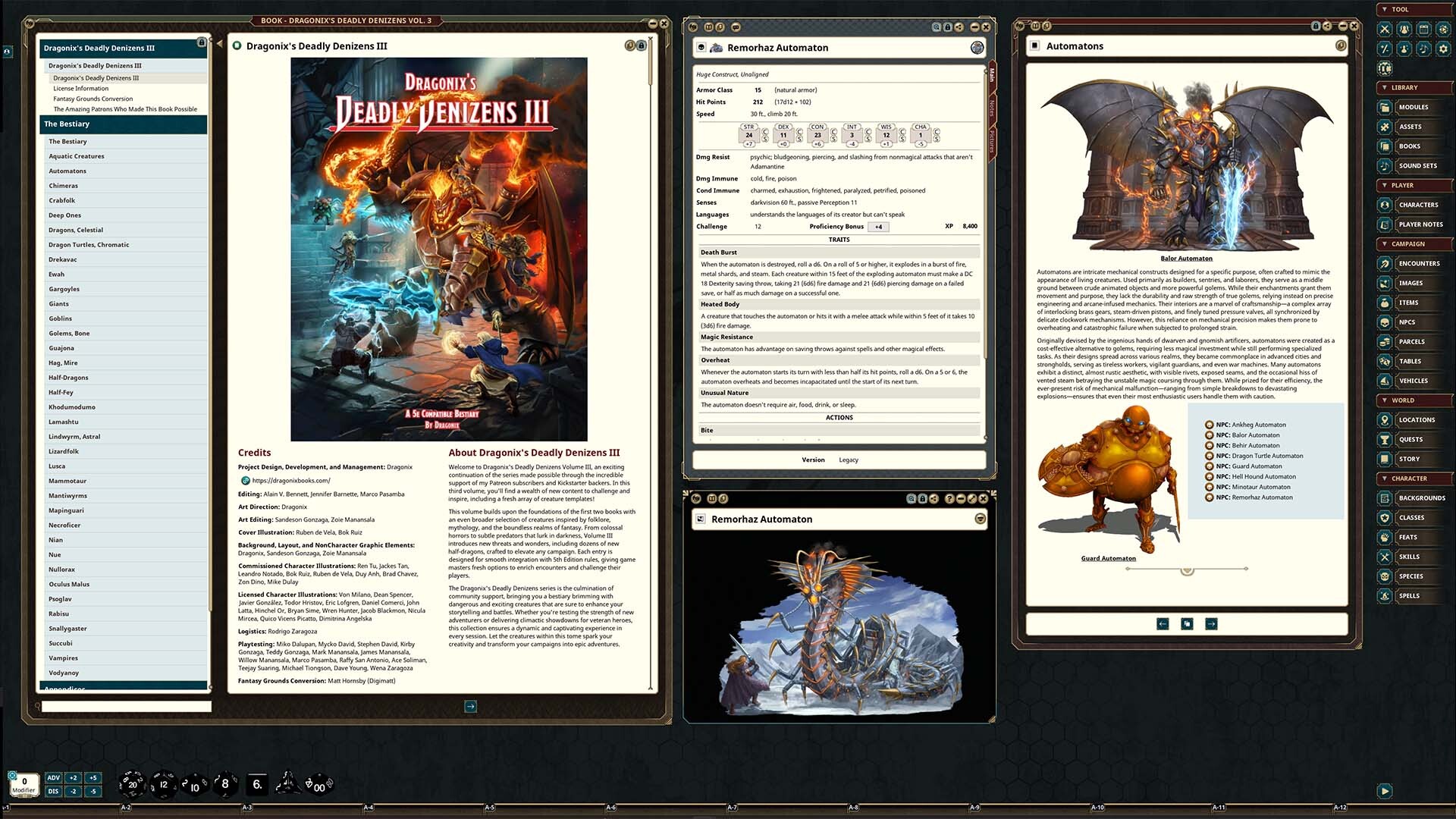Toggle lock on Remorhaz Automaton image window
The width and height of the screenshot is (1456, 819).
pyautogui.click(x=923, y=499)
